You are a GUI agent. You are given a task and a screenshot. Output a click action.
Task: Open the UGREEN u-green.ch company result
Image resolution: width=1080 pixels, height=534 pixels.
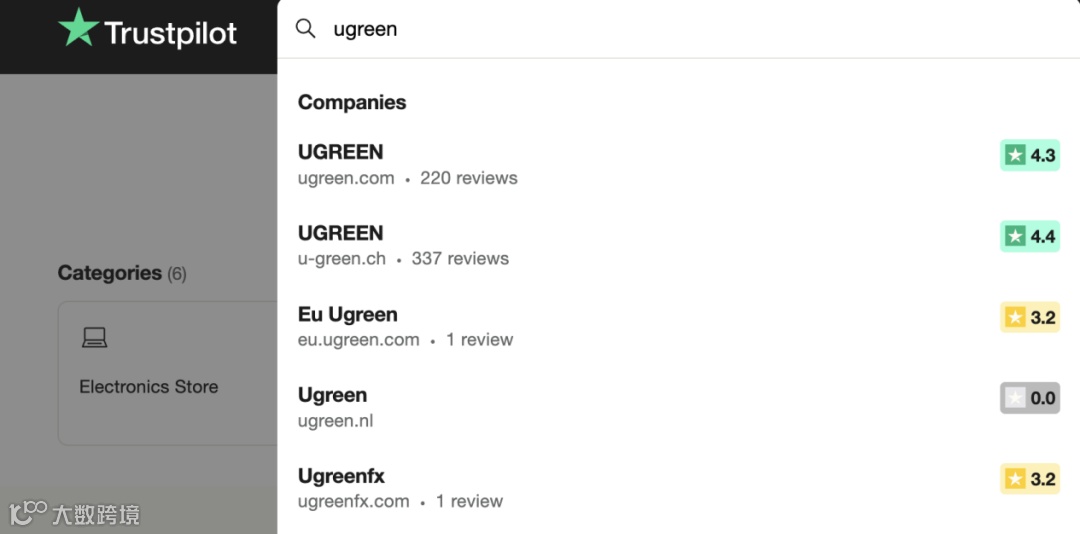point(678,245)
